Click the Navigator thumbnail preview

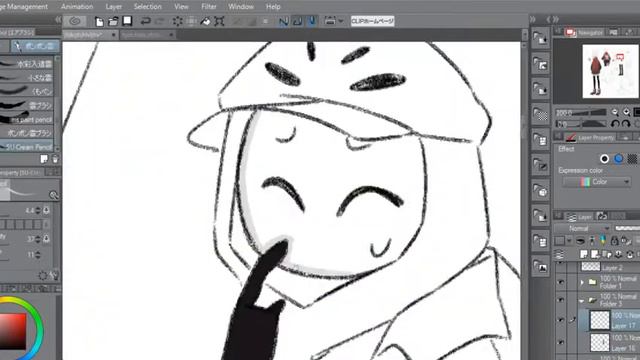610,71
